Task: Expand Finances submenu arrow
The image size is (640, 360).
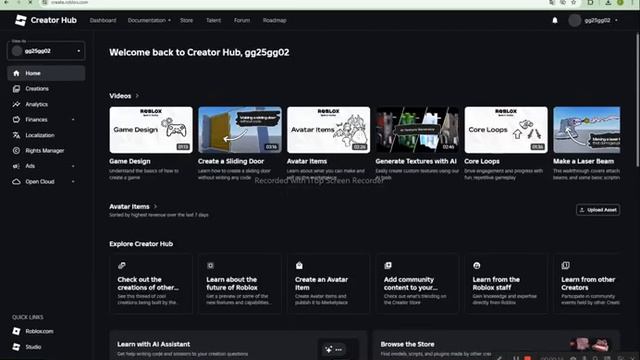Action: pyautogui.click(x=73, y=120)
